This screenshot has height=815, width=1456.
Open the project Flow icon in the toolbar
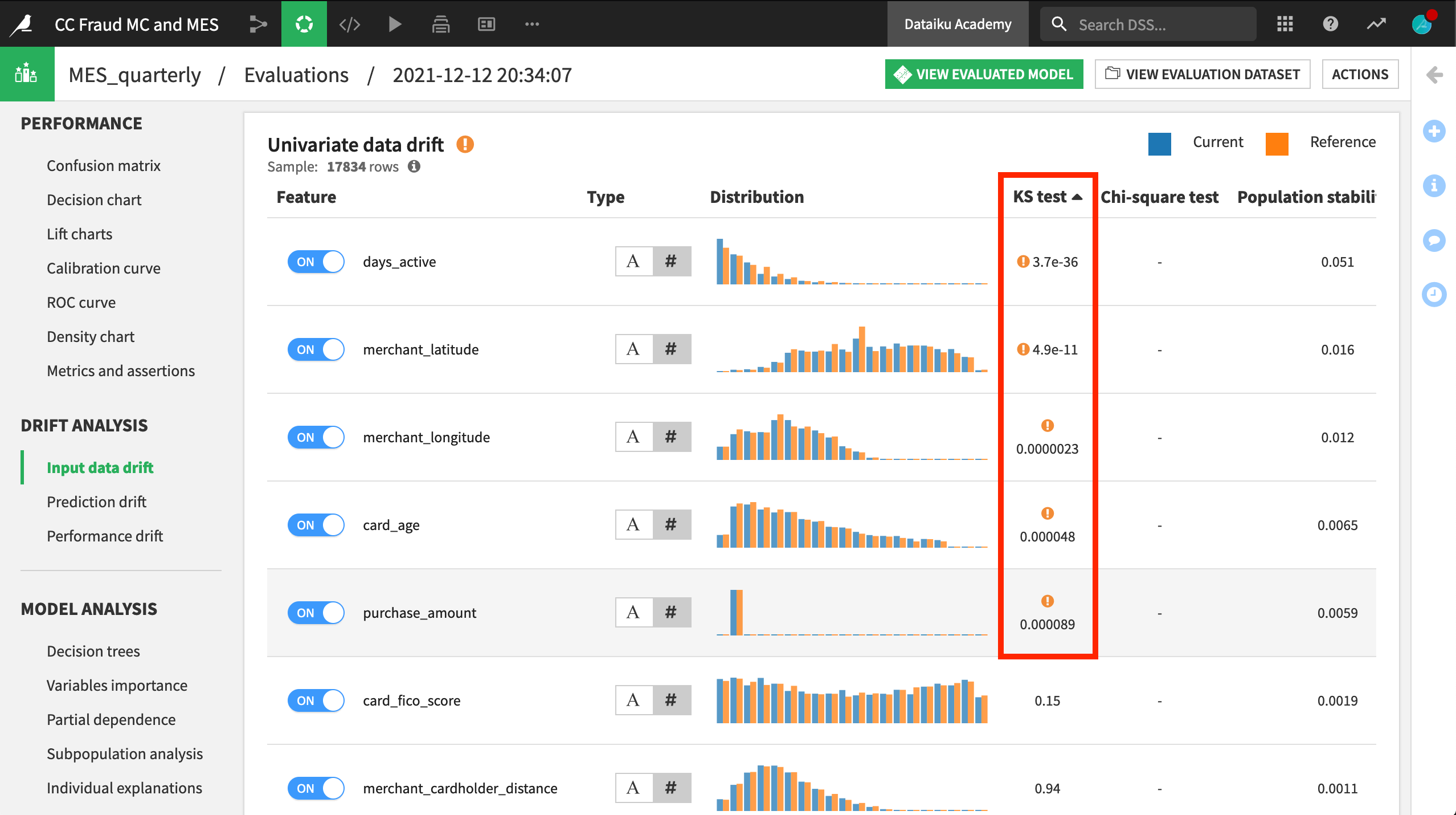258,24
